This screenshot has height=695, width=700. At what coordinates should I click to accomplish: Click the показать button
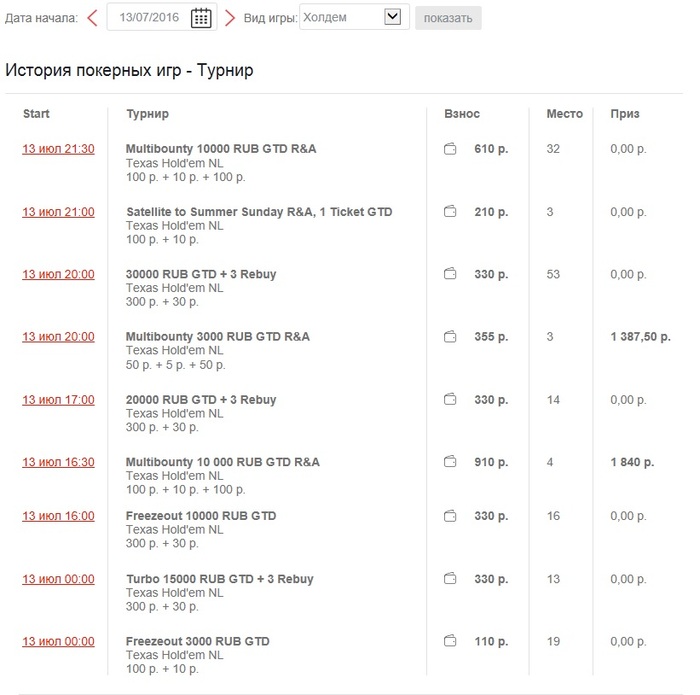(448, 18)
